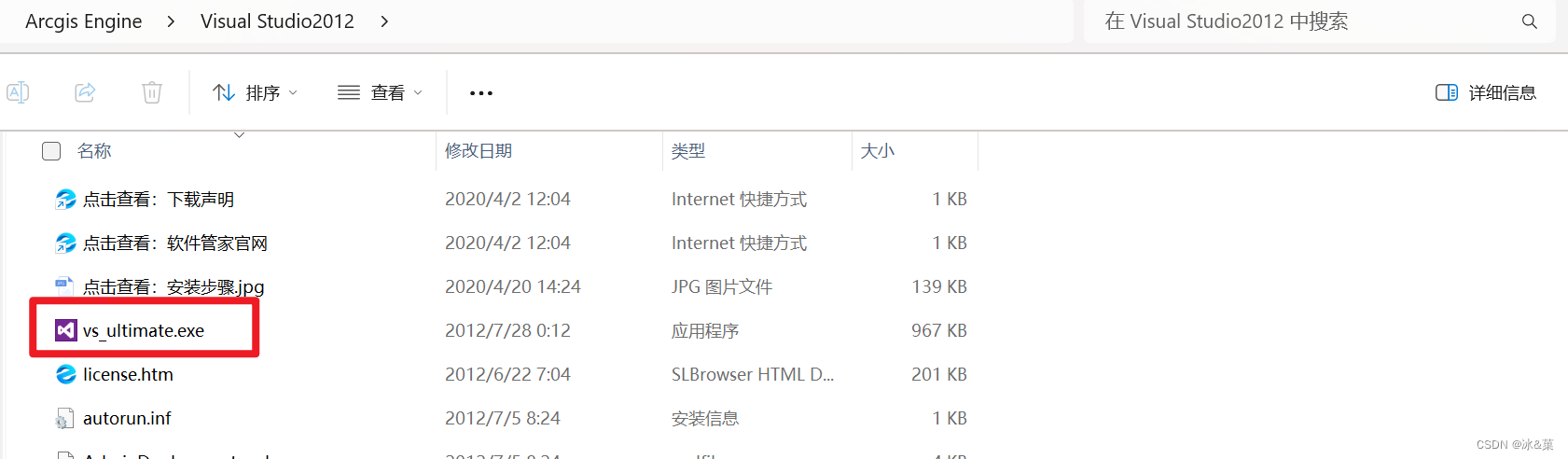
Task: Click the date 2012/7/28 0:12
Action: 507,330
